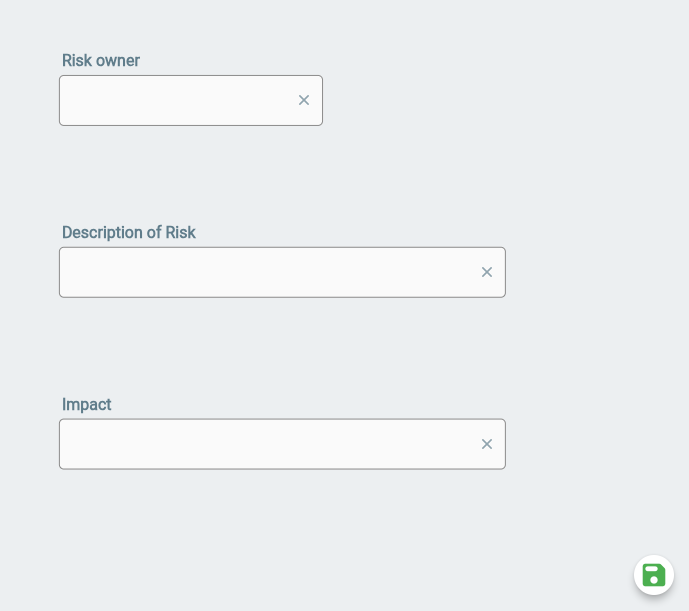Clear the Description of Risk field
The height and width of the screenshot is (611, 689).
(x=487, y=272)
